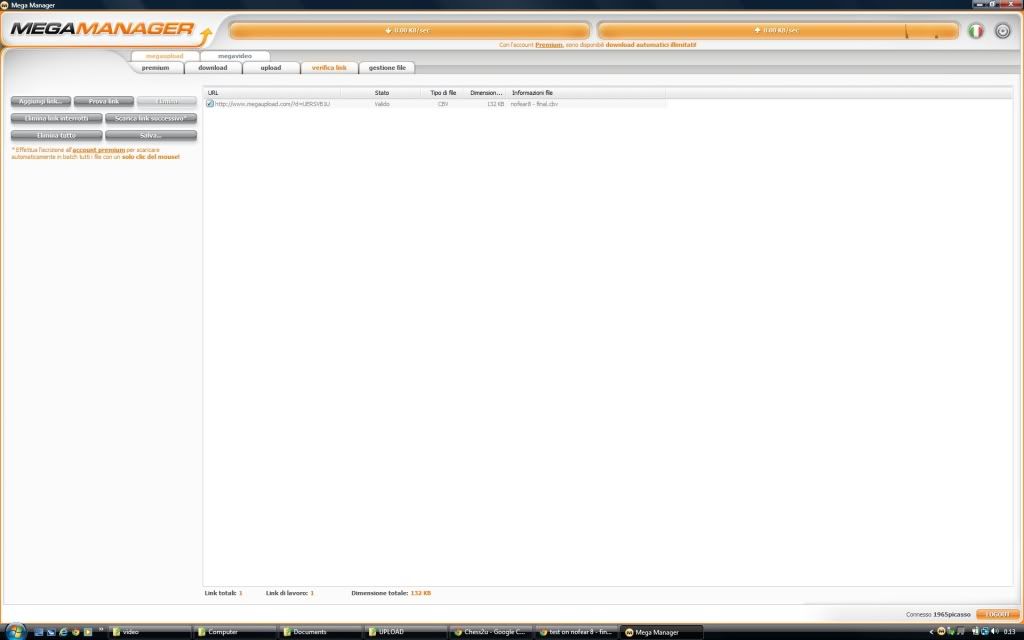Click 'Dimensione totale: 132 KB' status text
The height and width of the screenshot is (640, 1024).
click(x=391, y=593)
